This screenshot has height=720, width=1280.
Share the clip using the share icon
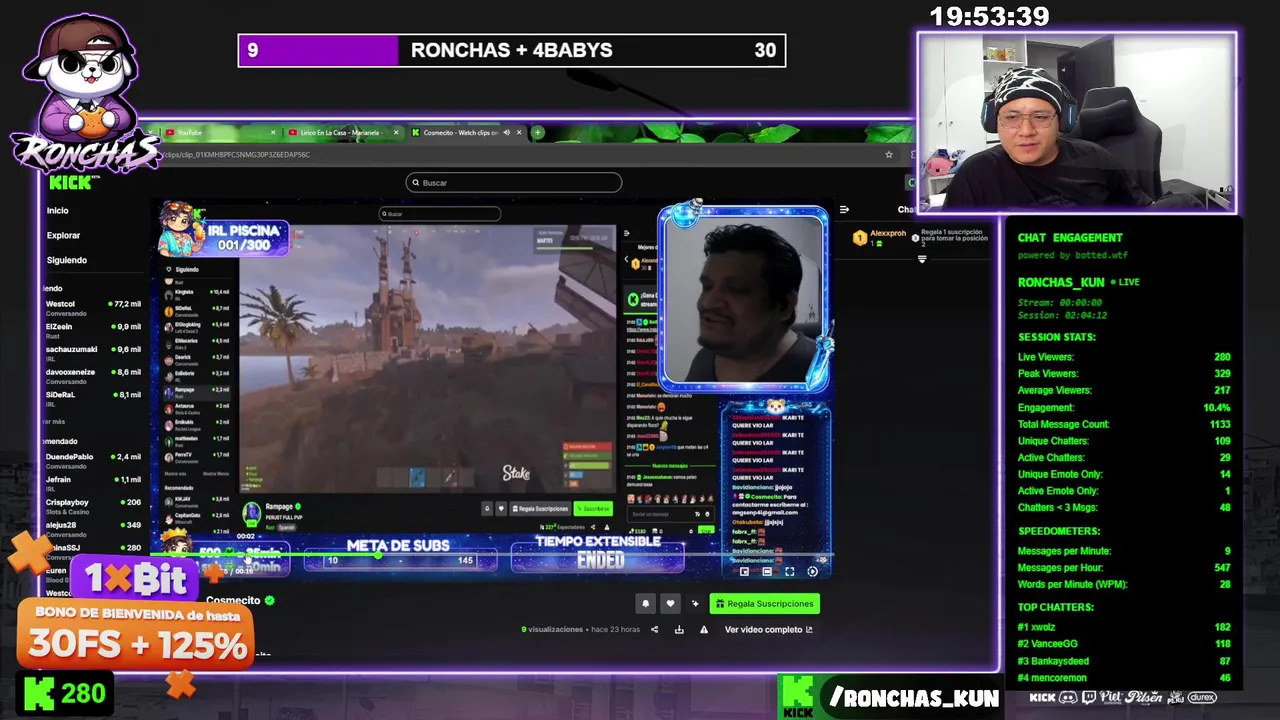654,629
